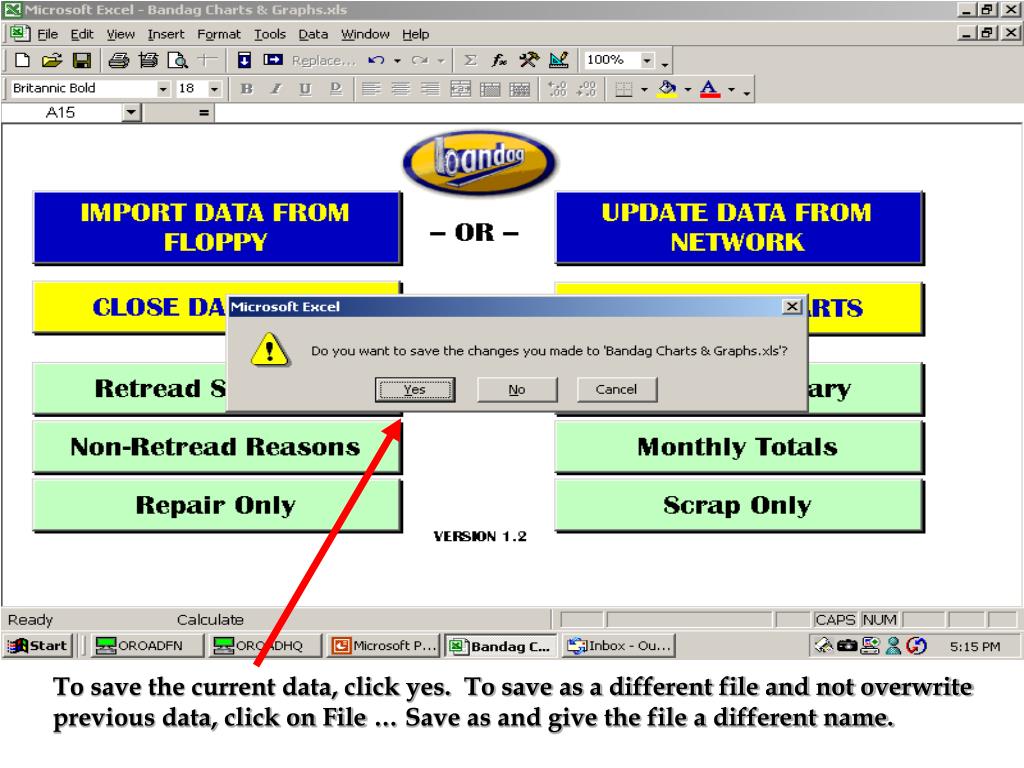Click Update Data From Network button

click(x=739, y=227)
